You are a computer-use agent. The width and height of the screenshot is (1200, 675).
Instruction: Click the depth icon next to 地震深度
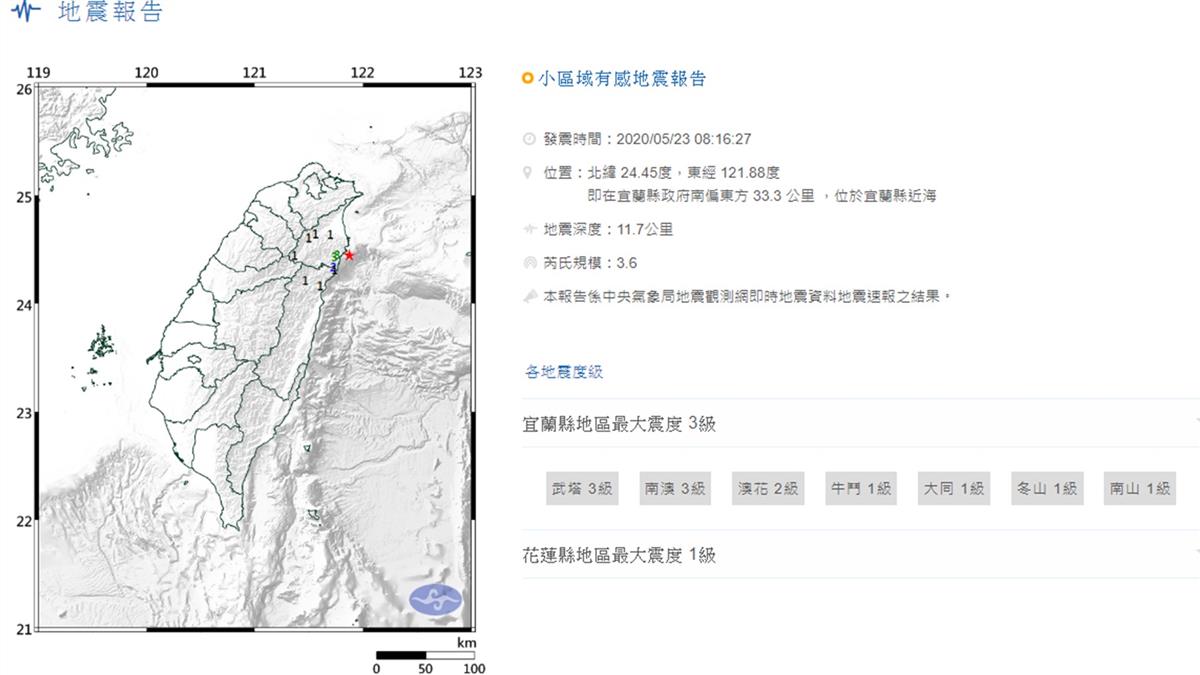pyautogui.click(x=528, y=230)
